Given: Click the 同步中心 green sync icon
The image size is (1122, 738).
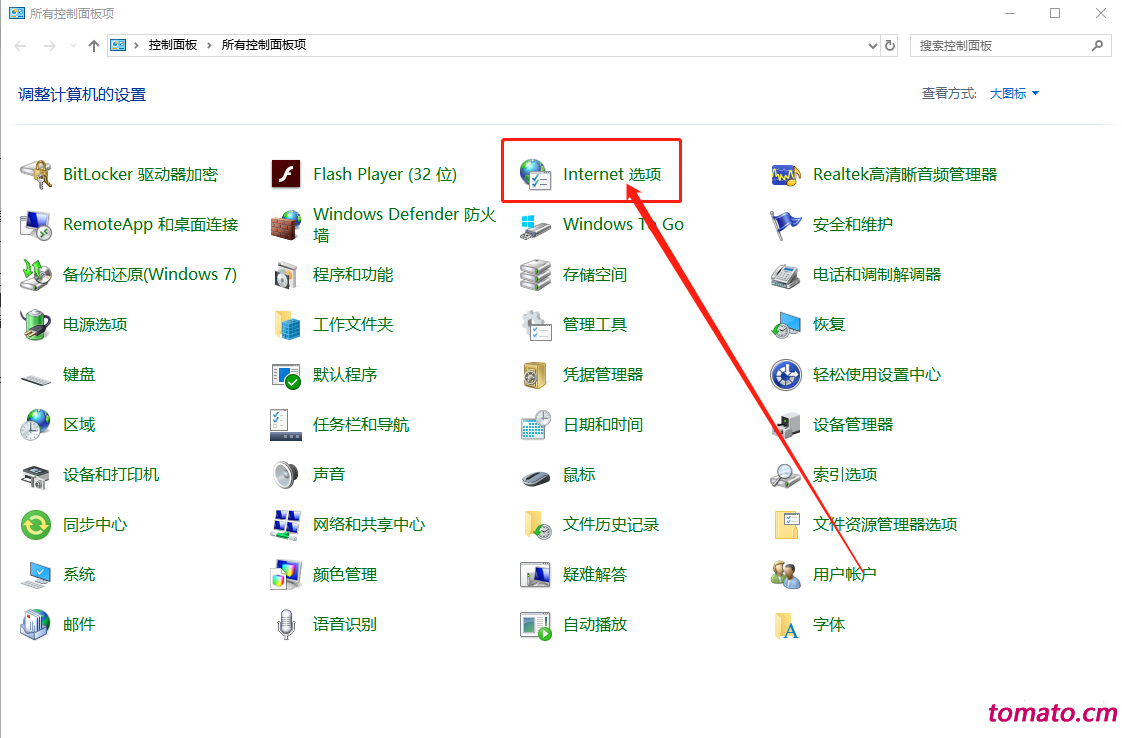Looking at the screenshot, I should point(36,525).
